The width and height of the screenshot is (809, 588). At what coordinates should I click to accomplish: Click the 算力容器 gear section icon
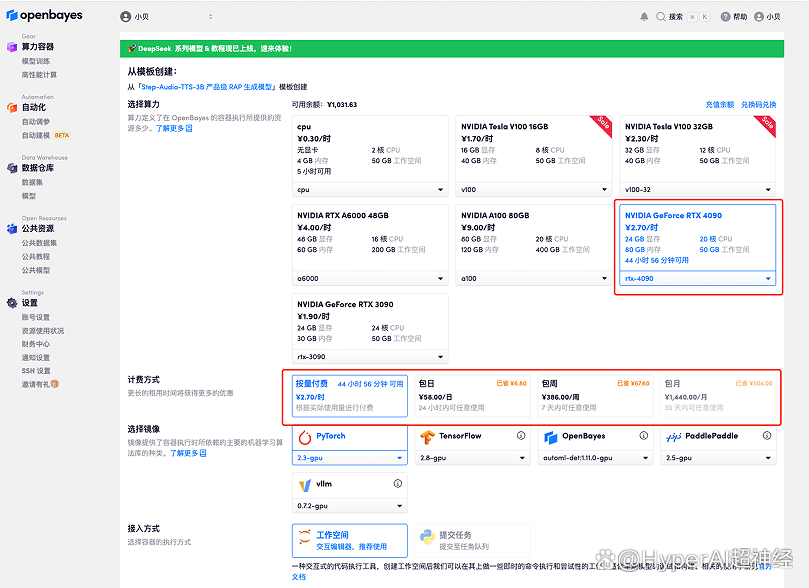tap(12, 47)
